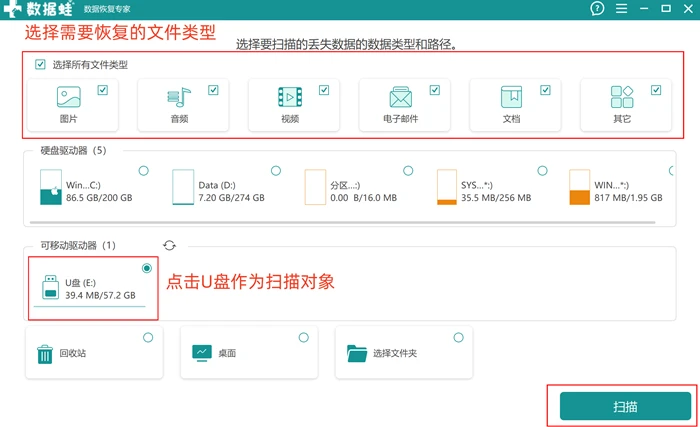Click the 扫描 scan button
Screen dimensions: 700x427
tap(625, 406)
